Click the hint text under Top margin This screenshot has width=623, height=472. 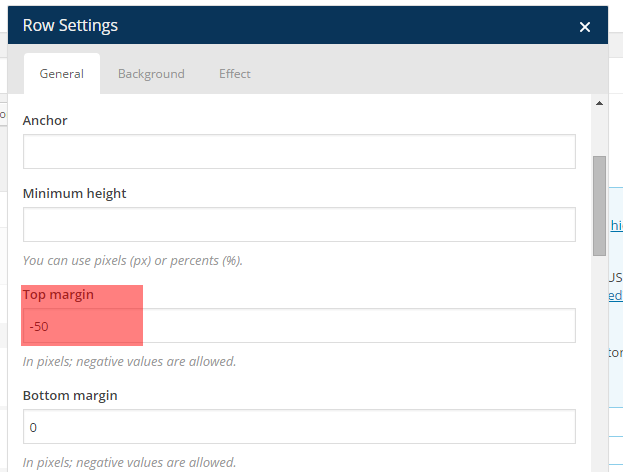tap(129, 361)
